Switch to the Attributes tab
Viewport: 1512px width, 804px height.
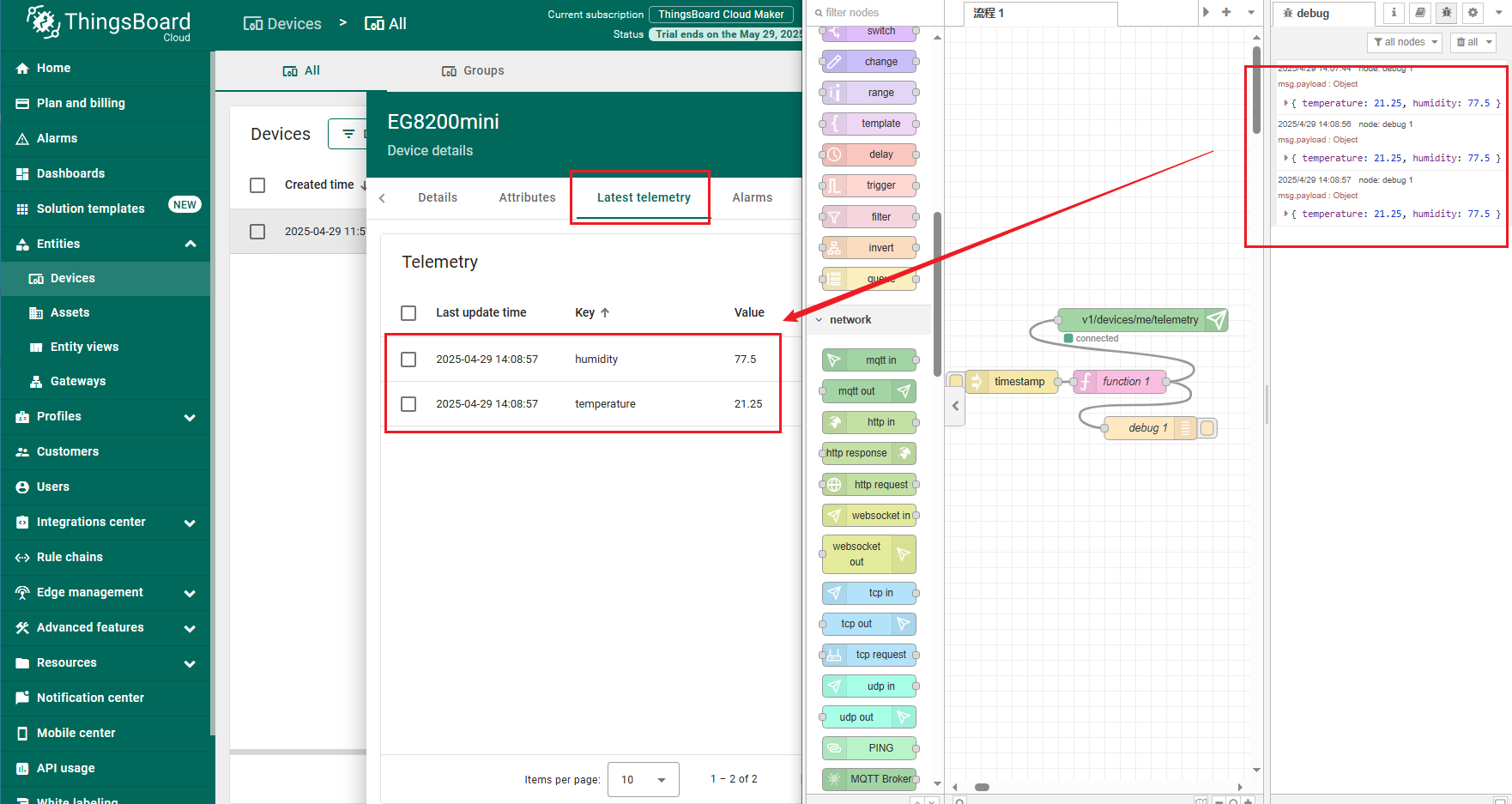tap(527, 197)
